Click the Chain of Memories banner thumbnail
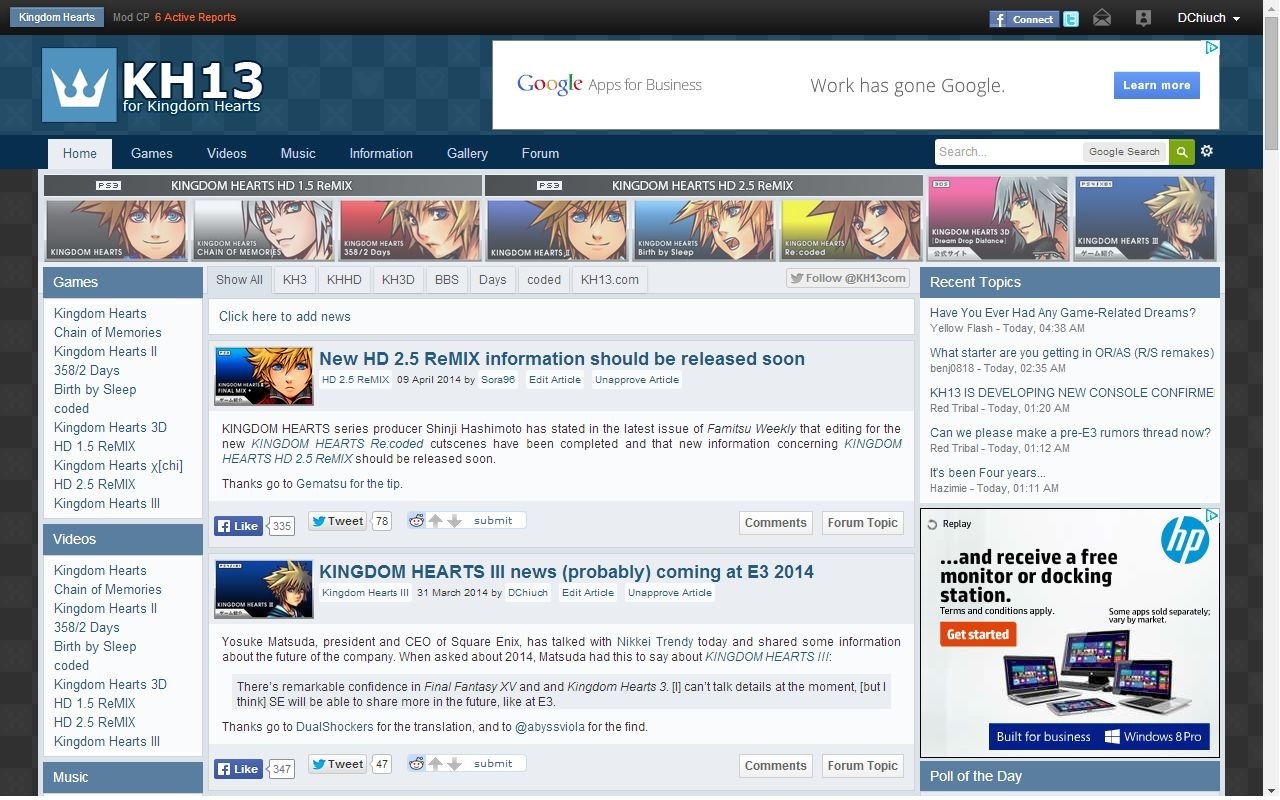This screenshot has width=1280, height=800. point(263,230)
